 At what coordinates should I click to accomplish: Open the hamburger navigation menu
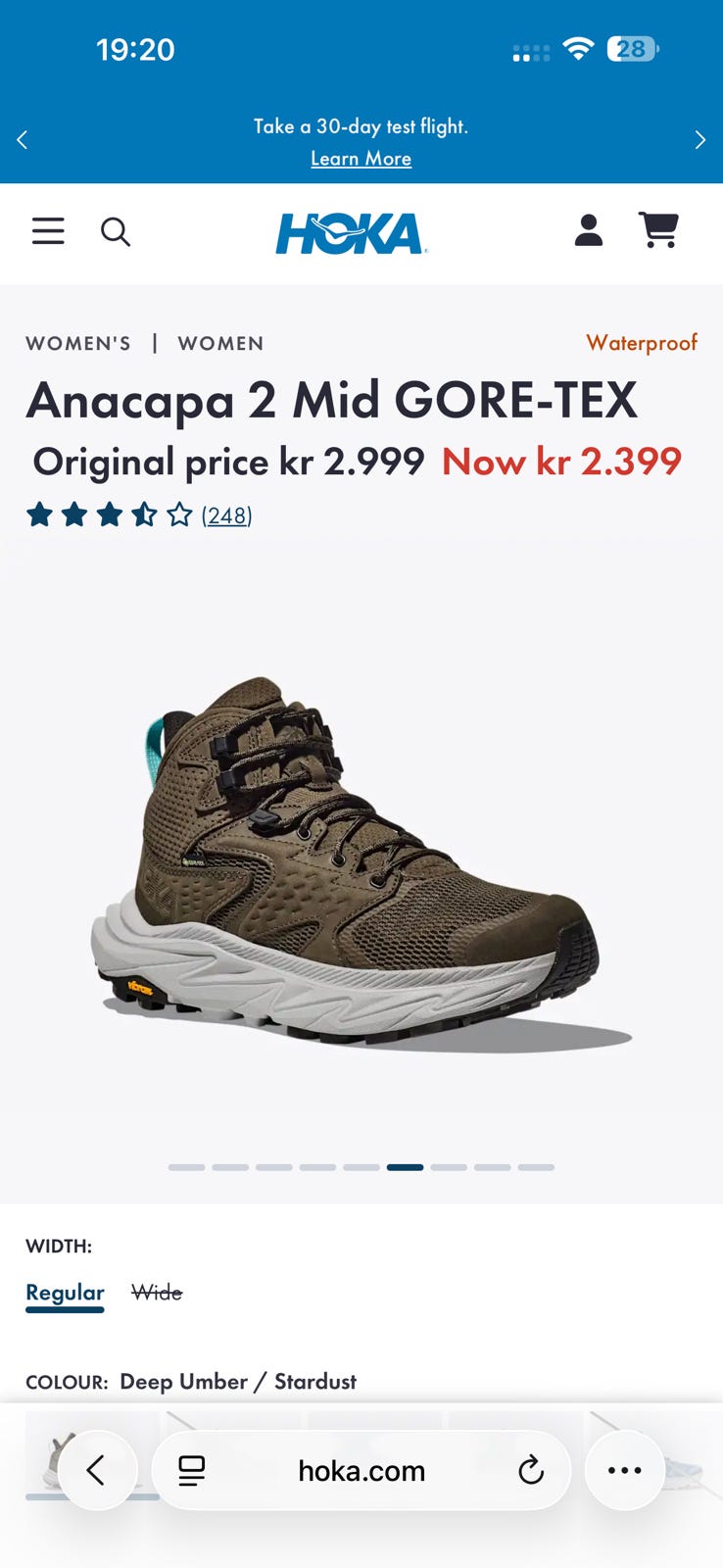click(48, 231)
